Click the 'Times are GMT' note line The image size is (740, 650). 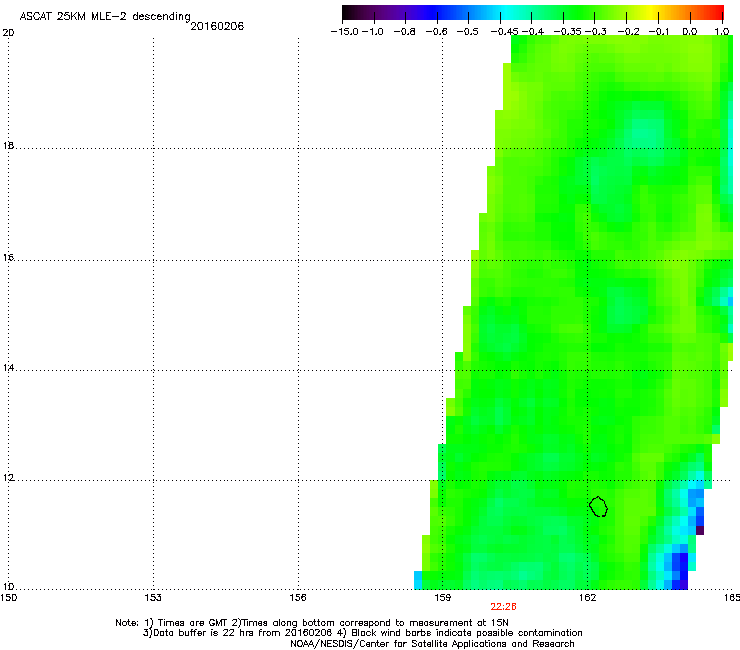pos(312,623)
